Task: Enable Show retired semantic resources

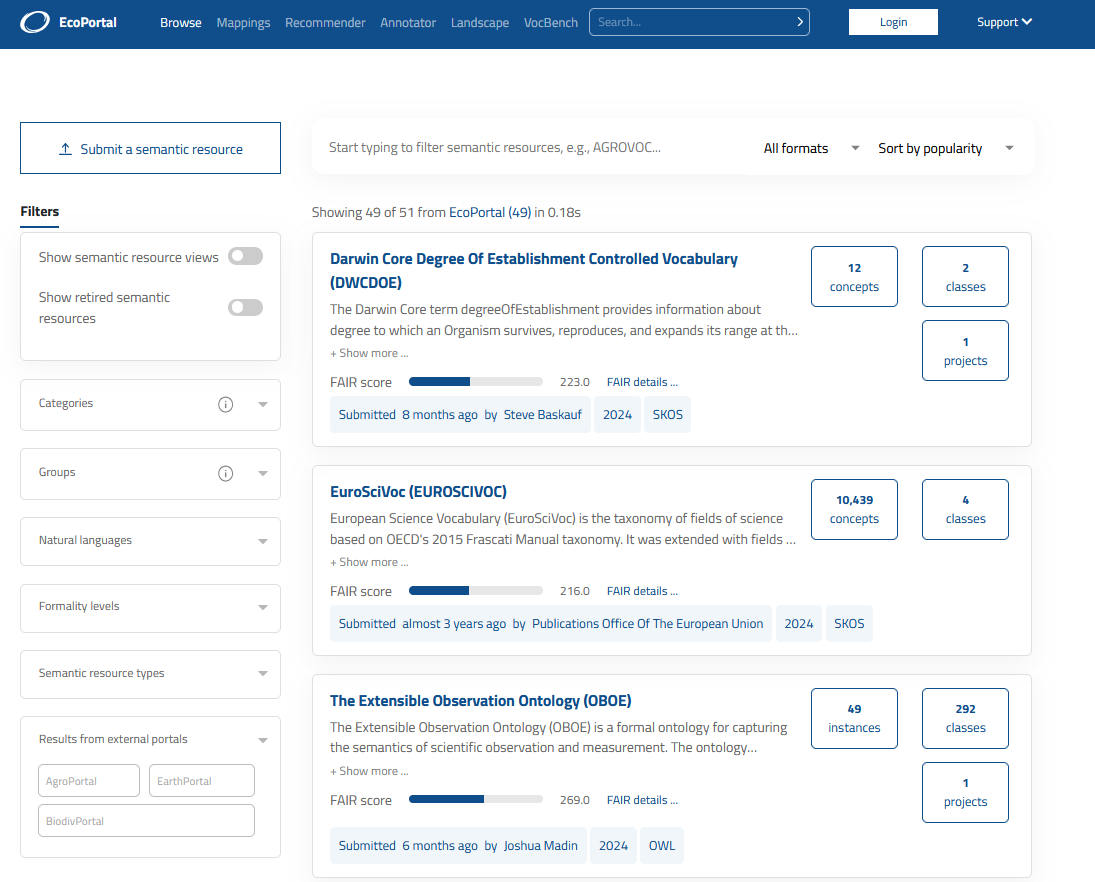Action: pyautogui.click(x=245, y=307)
